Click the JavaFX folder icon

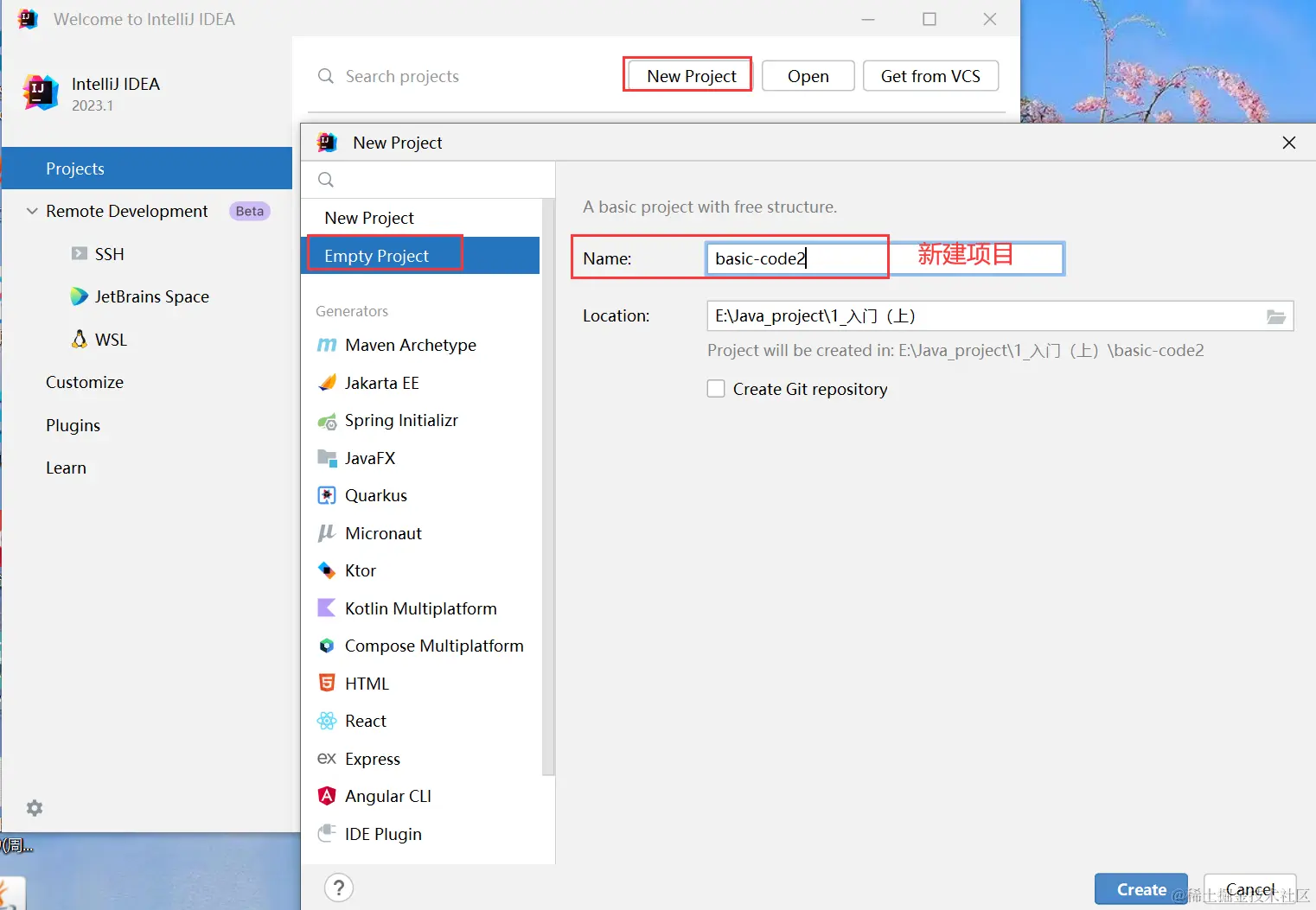pyautogui.click(x=327, y=458)
